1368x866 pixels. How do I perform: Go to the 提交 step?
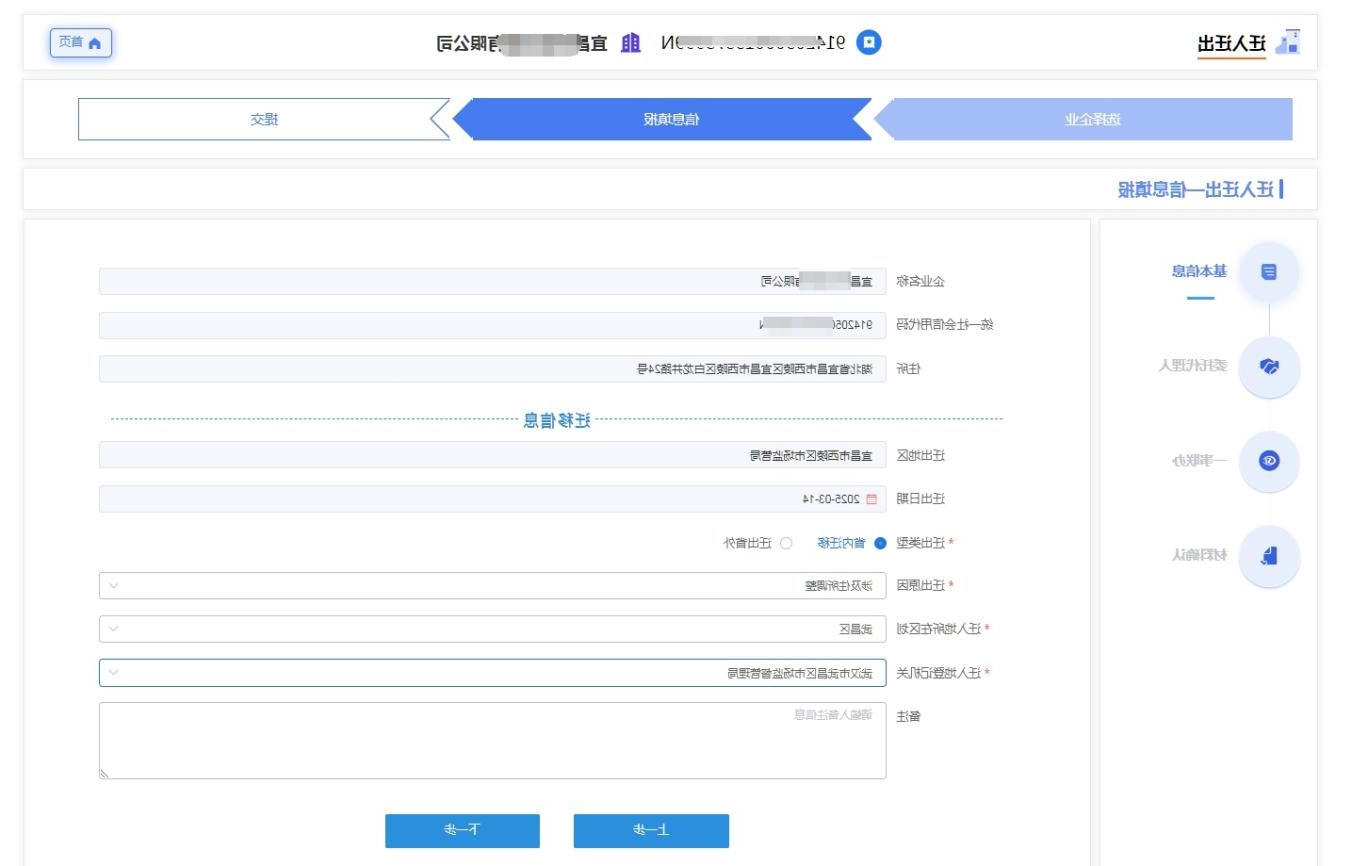[x=264, y=119]
